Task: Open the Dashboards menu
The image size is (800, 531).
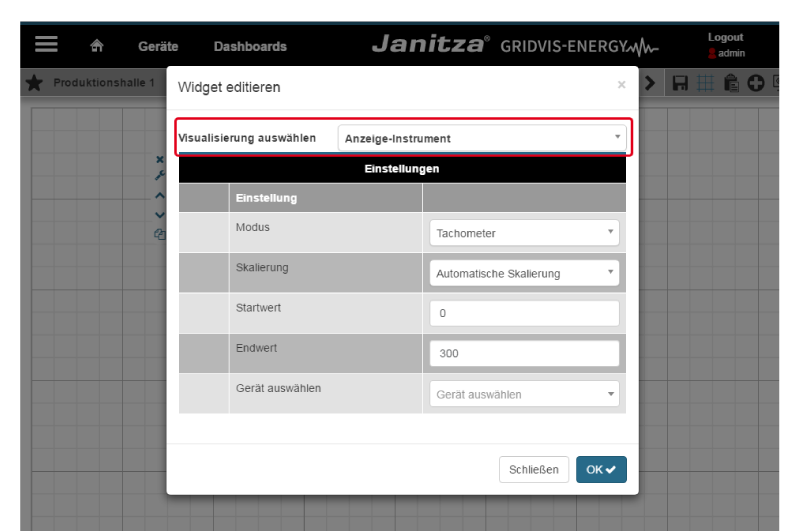Action: tap(250, 46)
